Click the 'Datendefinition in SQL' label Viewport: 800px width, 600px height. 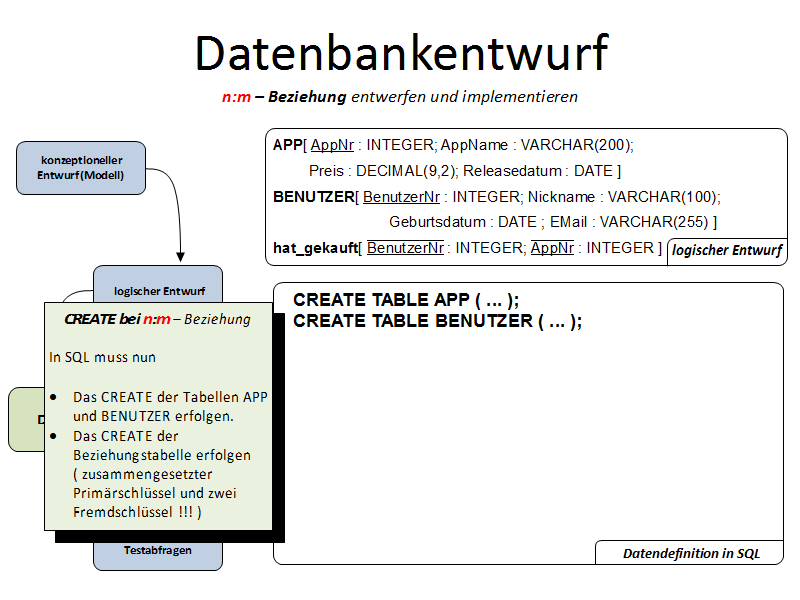[x=691, y=552]
